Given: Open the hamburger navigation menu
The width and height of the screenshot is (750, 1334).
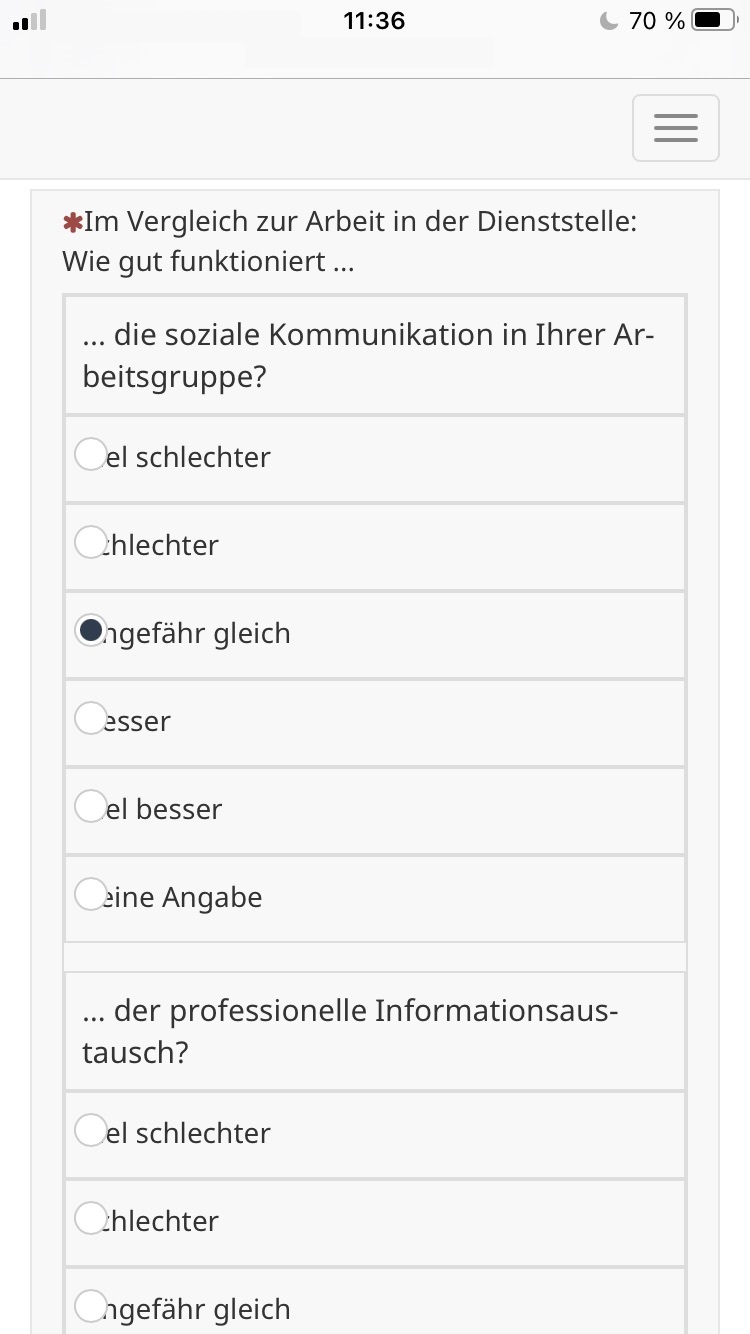Looking at the screenshot, I should 676,128.
